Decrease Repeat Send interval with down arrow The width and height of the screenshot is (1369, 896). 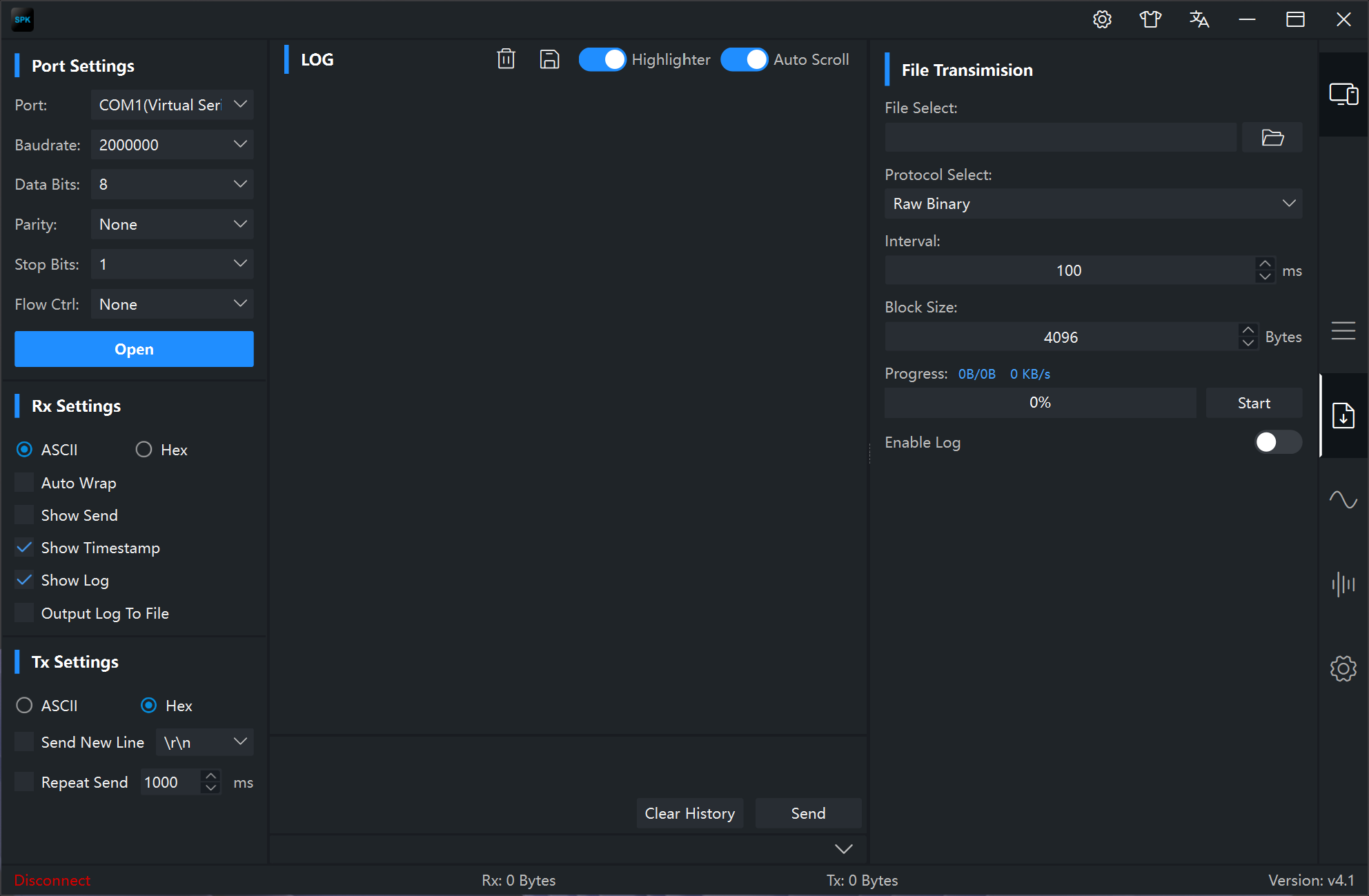click(211, 788)
